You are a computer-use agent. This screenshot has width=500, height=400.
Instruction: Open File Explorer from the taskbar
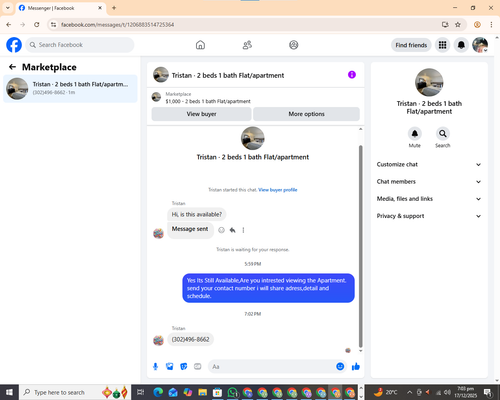(202, 392)
